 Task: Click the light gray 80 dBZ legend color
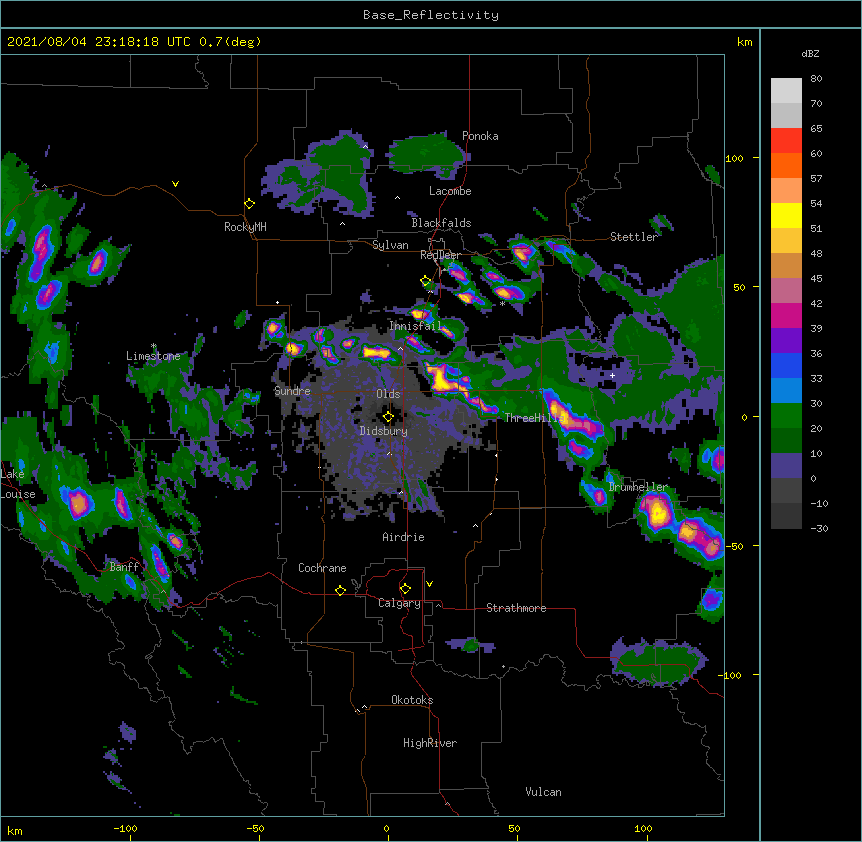[x=786, y=91]
